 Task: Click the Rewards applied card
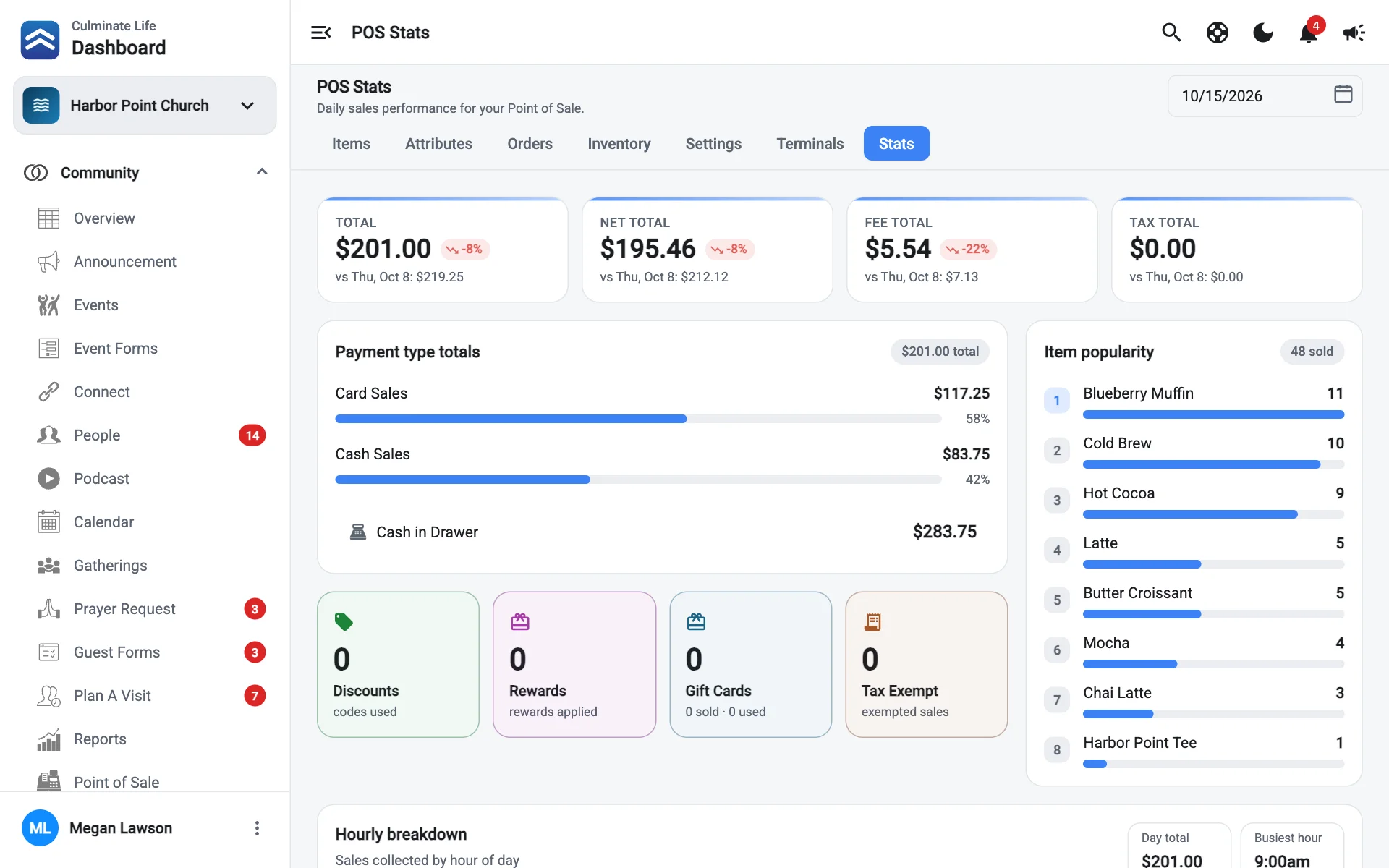click(574, 665)
